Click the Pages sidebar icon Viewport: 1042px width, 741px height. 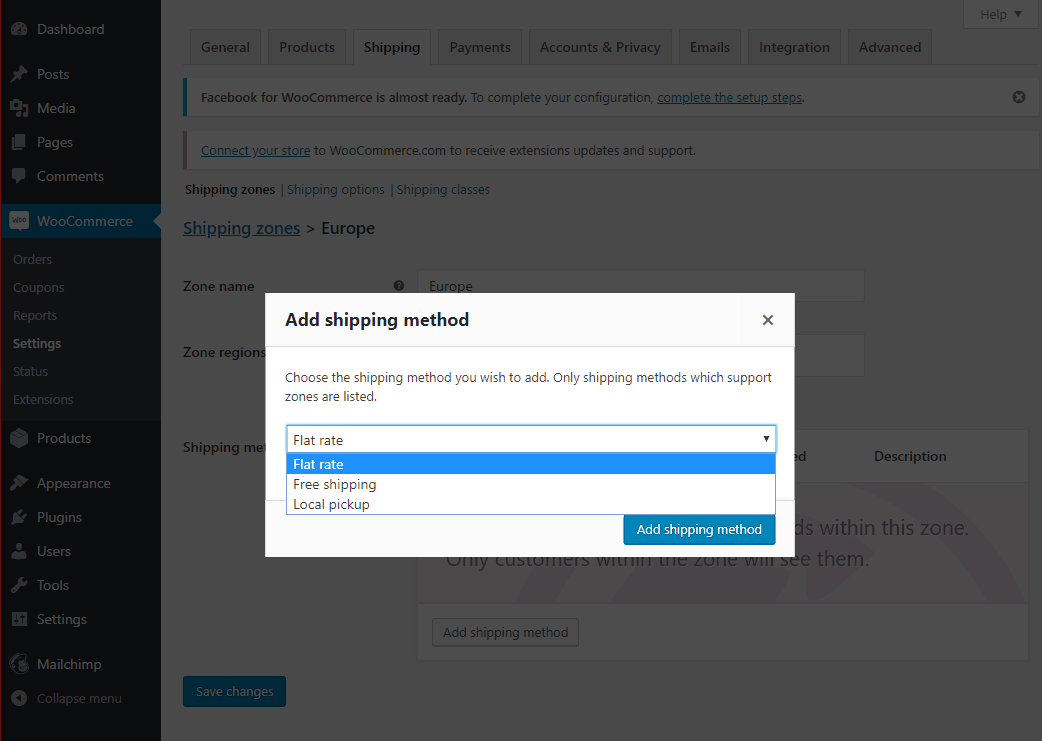21,141
